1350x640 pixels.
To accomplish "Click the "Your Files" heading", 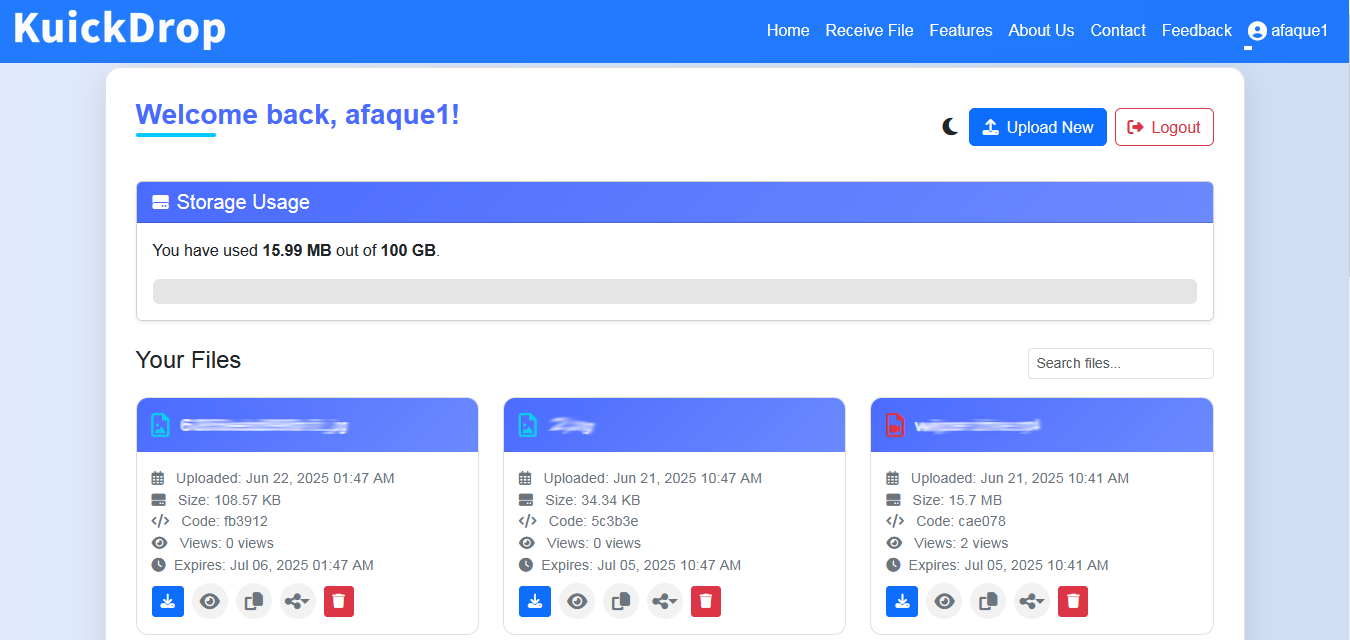I will pos(188,360).
